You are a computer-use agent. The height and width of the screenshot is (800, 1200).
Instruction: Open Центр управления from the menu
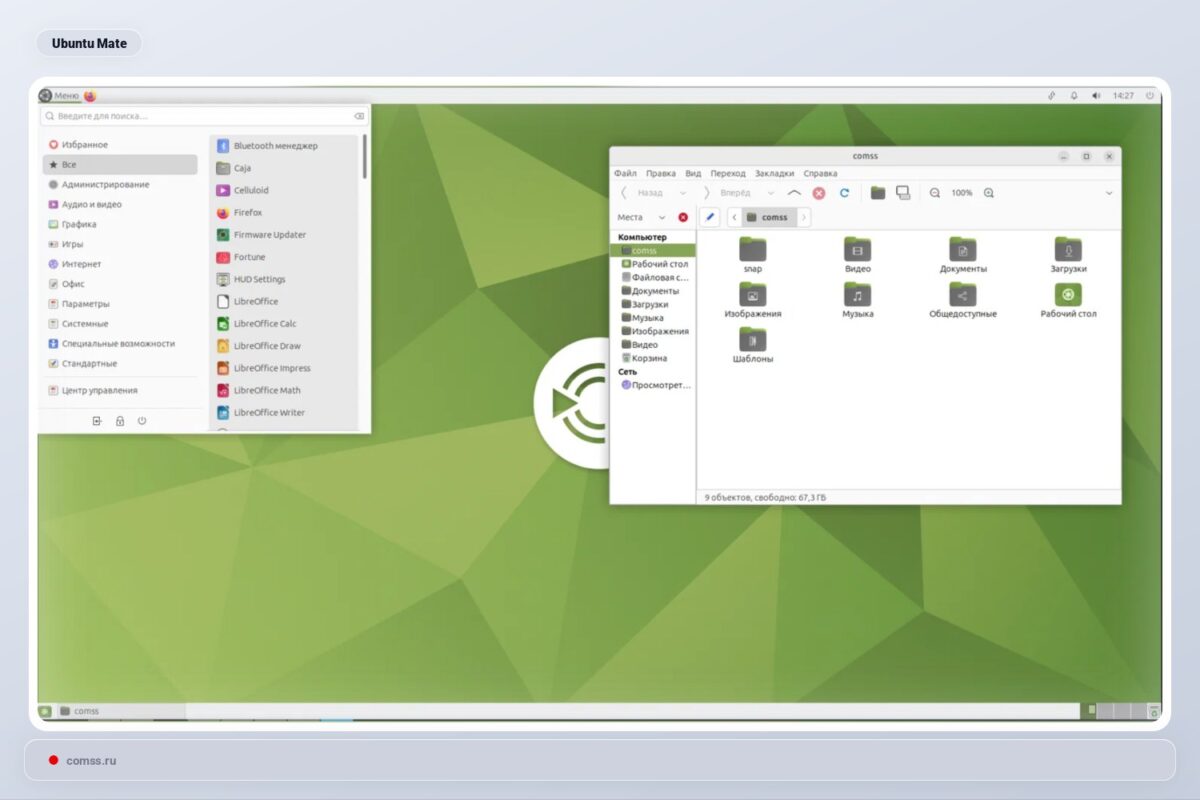coord(94,389)
